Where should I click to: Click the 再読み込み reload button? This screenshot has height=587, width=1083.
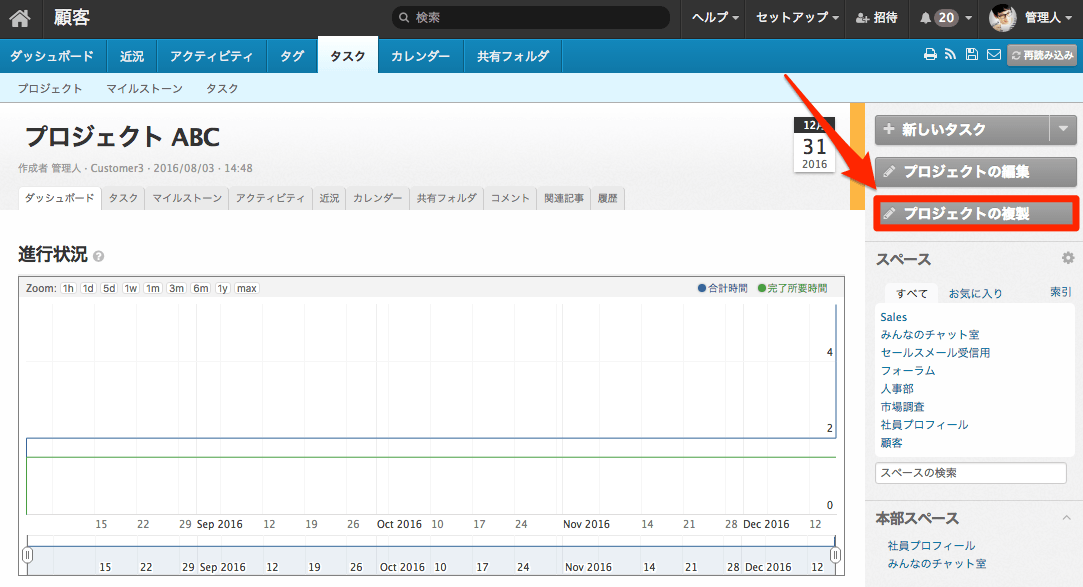(1042, 55)
